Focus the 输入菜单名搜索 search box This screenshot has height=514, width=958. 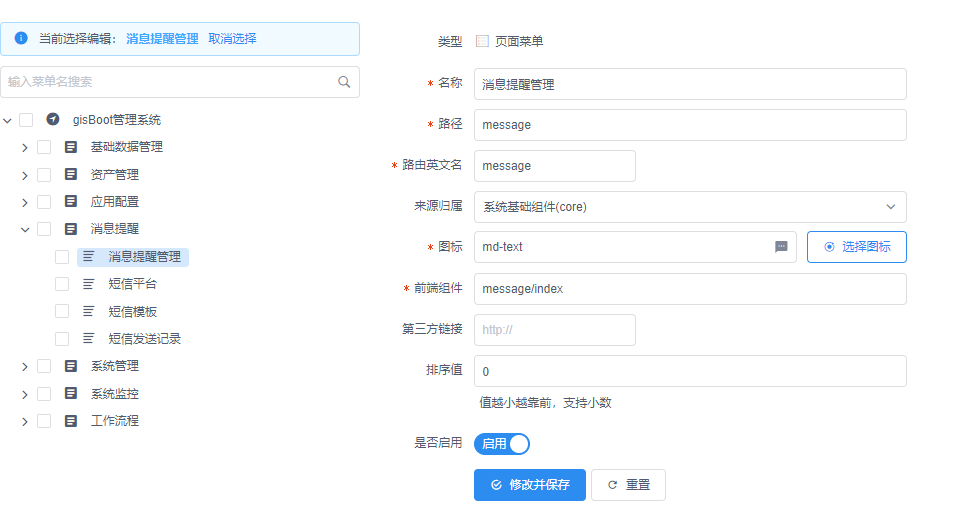180,82
